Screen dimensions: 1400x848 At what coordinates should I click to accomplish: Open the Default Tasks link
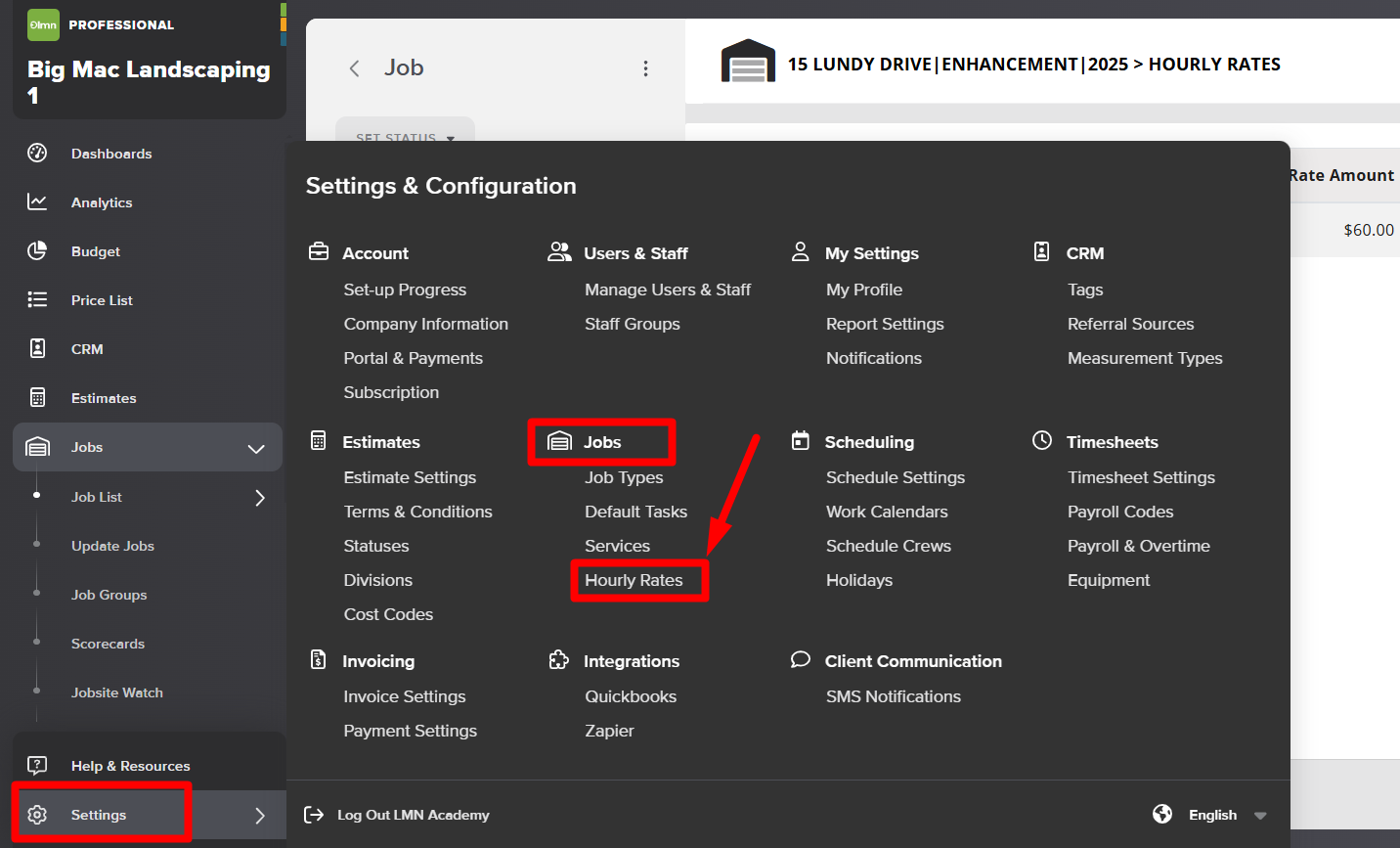pyautogui.click(x=635, y=512)
